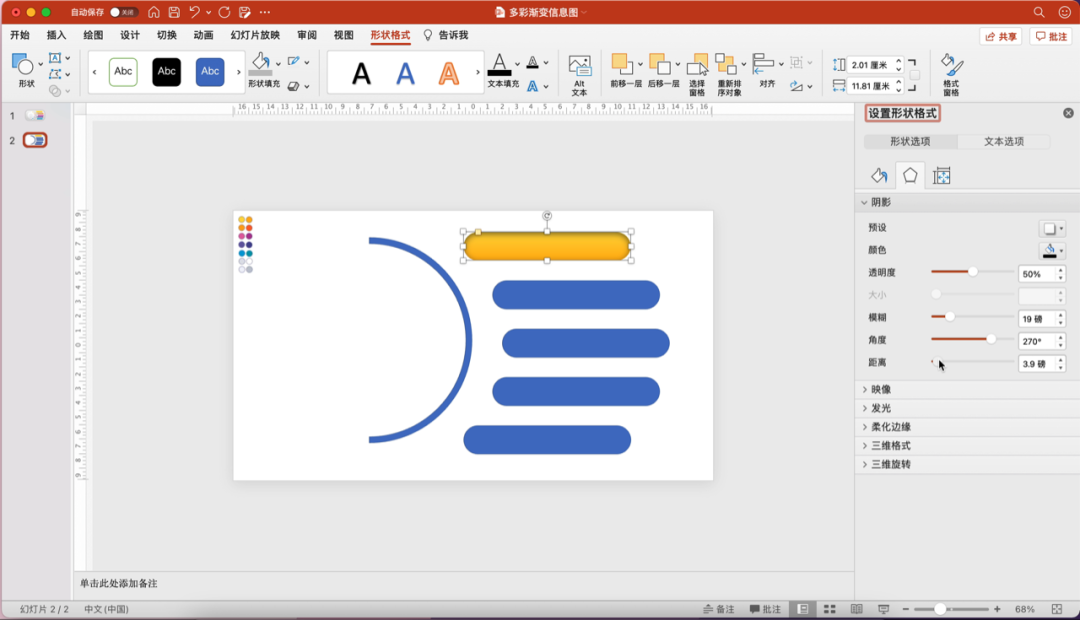Start slideshow from status bar icon
This screenshot has height=620, width=1080.
883,609
